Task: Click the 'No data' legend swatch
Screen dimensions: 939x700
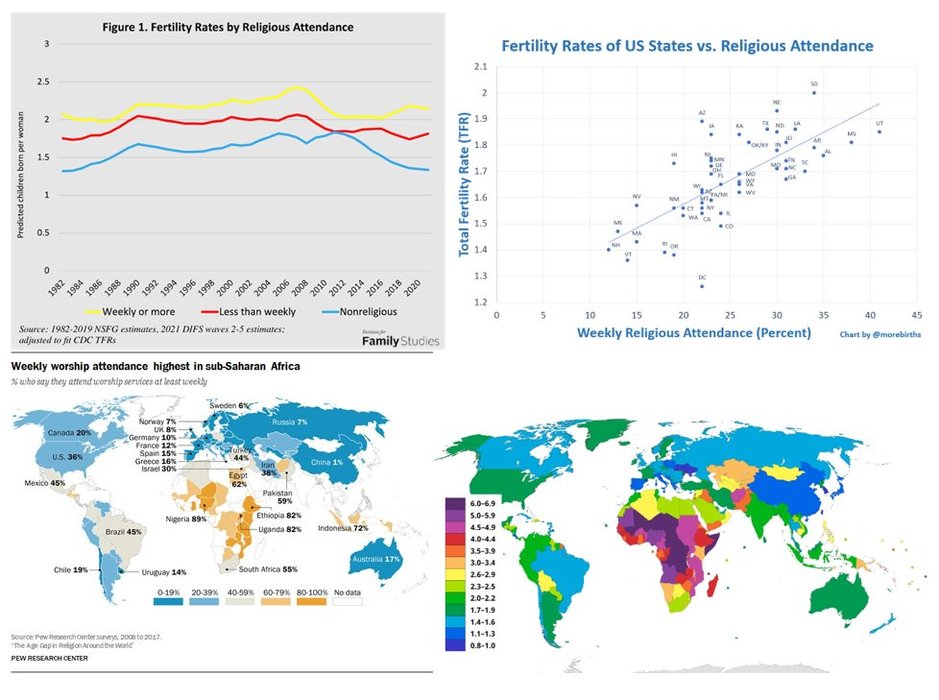Action: (x=347, y=601)
